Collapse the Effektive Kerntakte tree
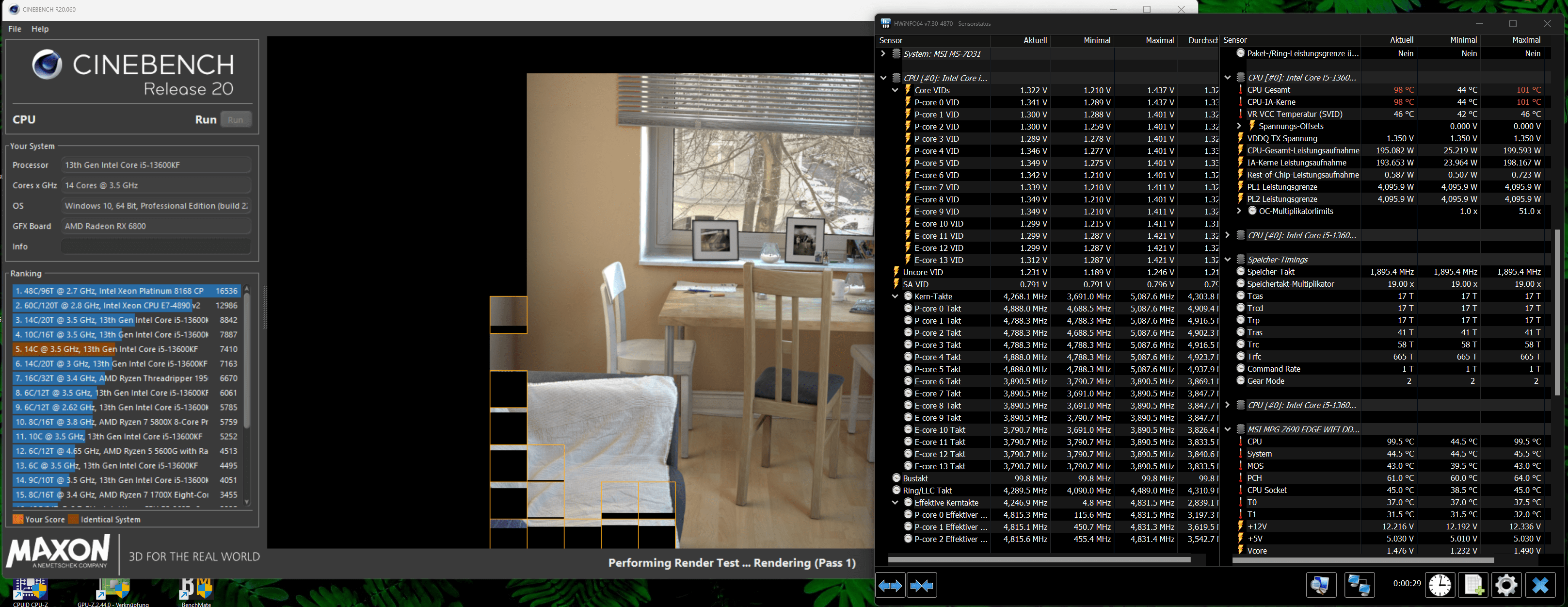The width and height of the screenshot is (1568, 607). (895, 503)
